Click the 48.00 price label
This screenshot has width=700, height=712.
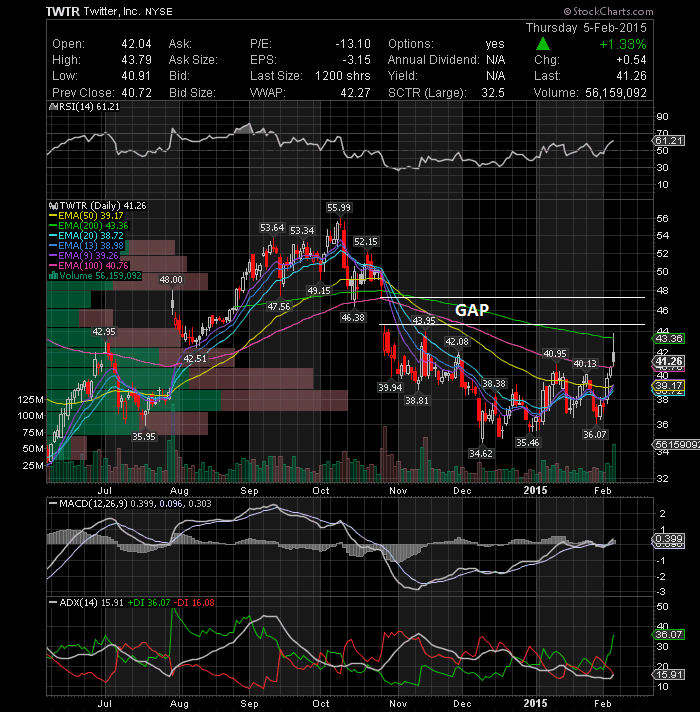(171, 280)
